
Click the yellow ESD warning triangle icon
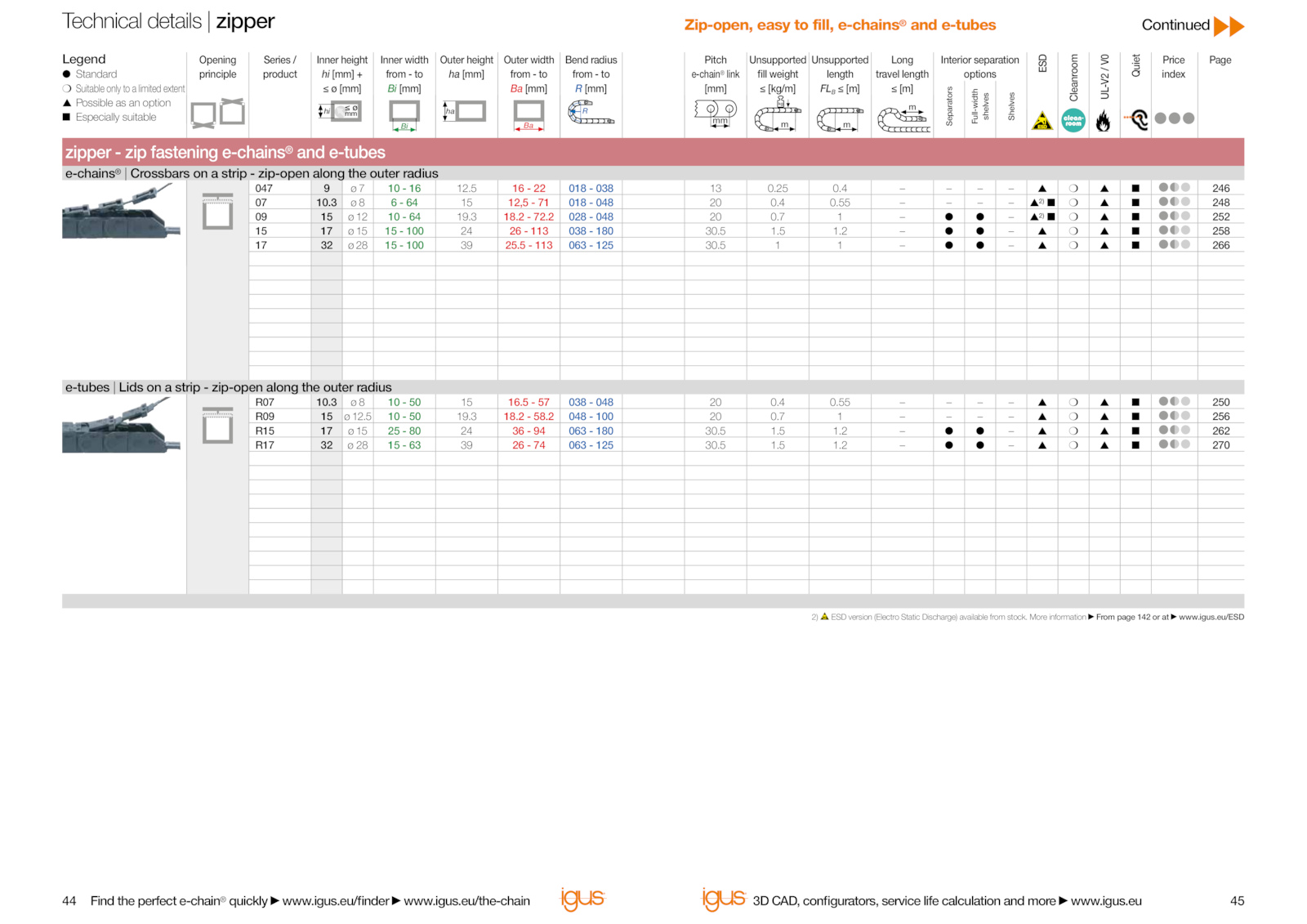coord(1042,121)
